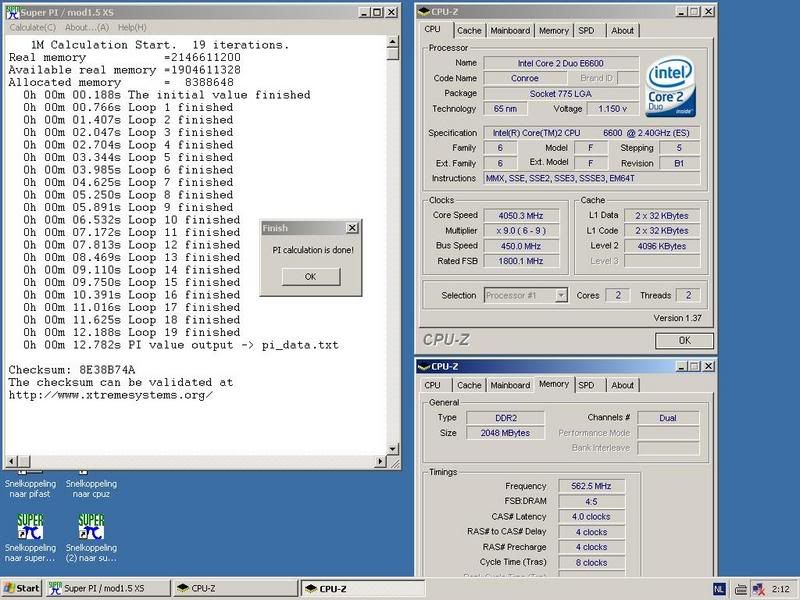The width and height of the screenshot is (800, 600).
Task: Click the 'http://www.xtremesystems.org/' text in Super PI
Action: pos(110,395)
